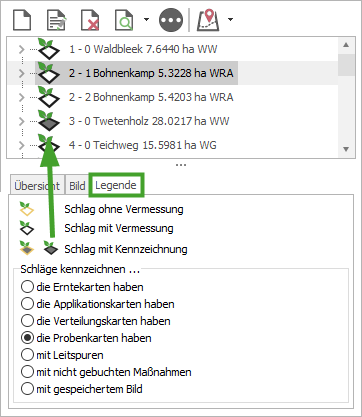This screenshot has width=362, height=417.
Task: Select radio die Applikationskarten haben
Action: pyautogui.click(x=27, y=304)
